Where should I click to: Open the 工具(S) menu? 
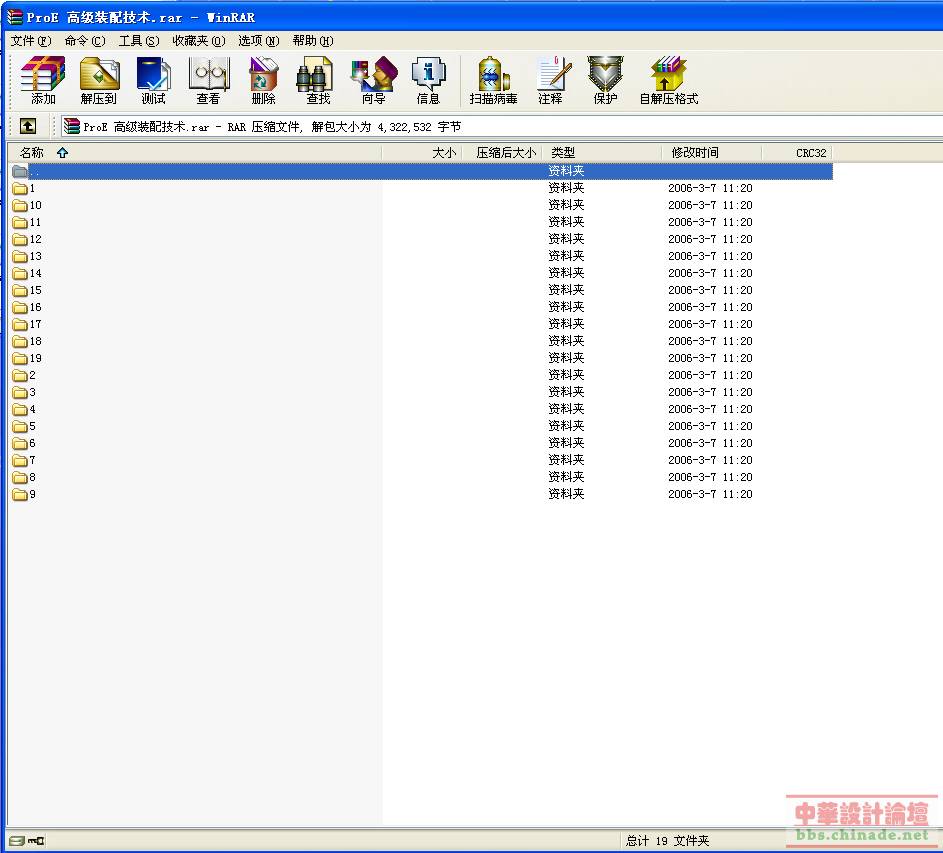(139, 40)
